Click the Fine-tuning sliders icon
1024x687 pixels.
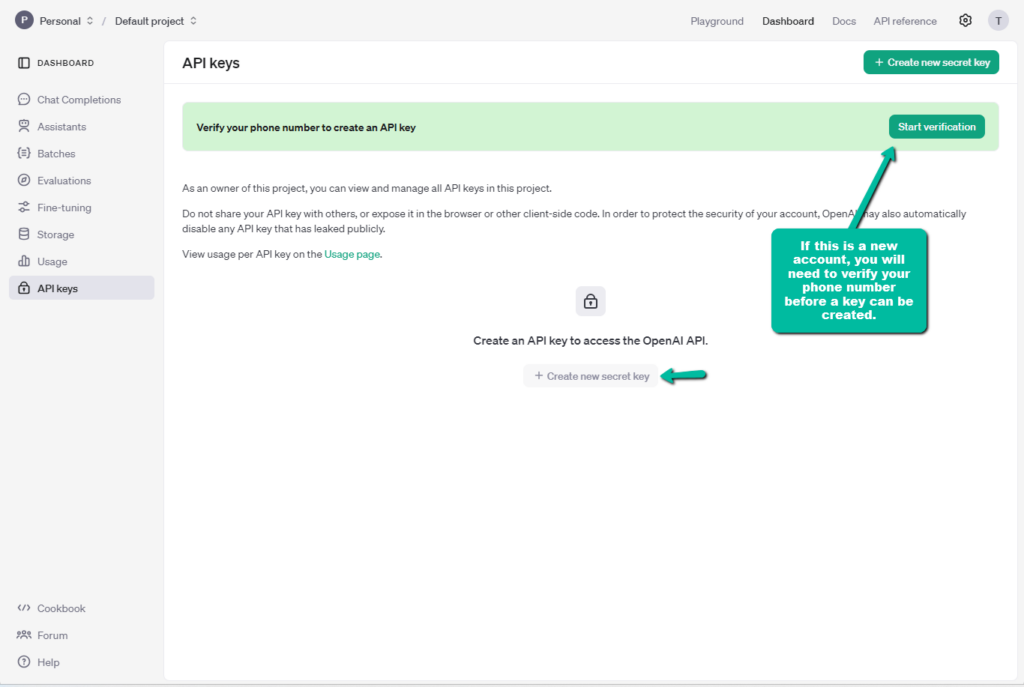click(x=24, y=207)
